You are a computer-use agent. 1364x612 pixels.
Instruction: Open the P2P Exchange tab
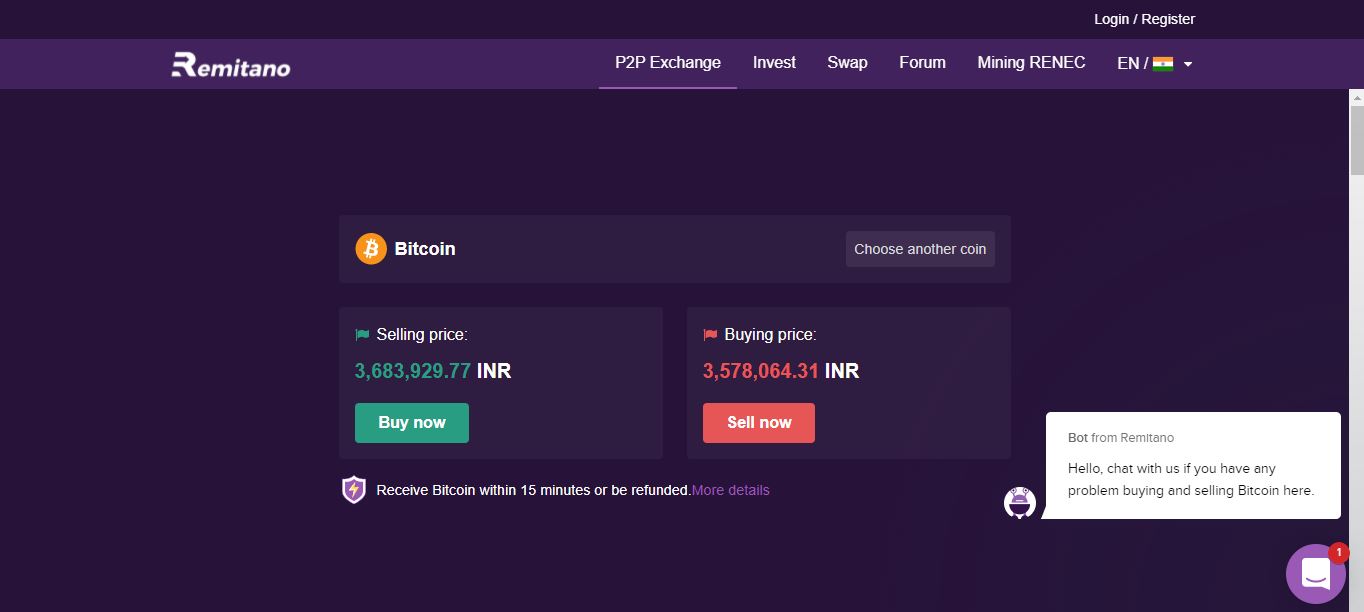(x=668, y=63)
